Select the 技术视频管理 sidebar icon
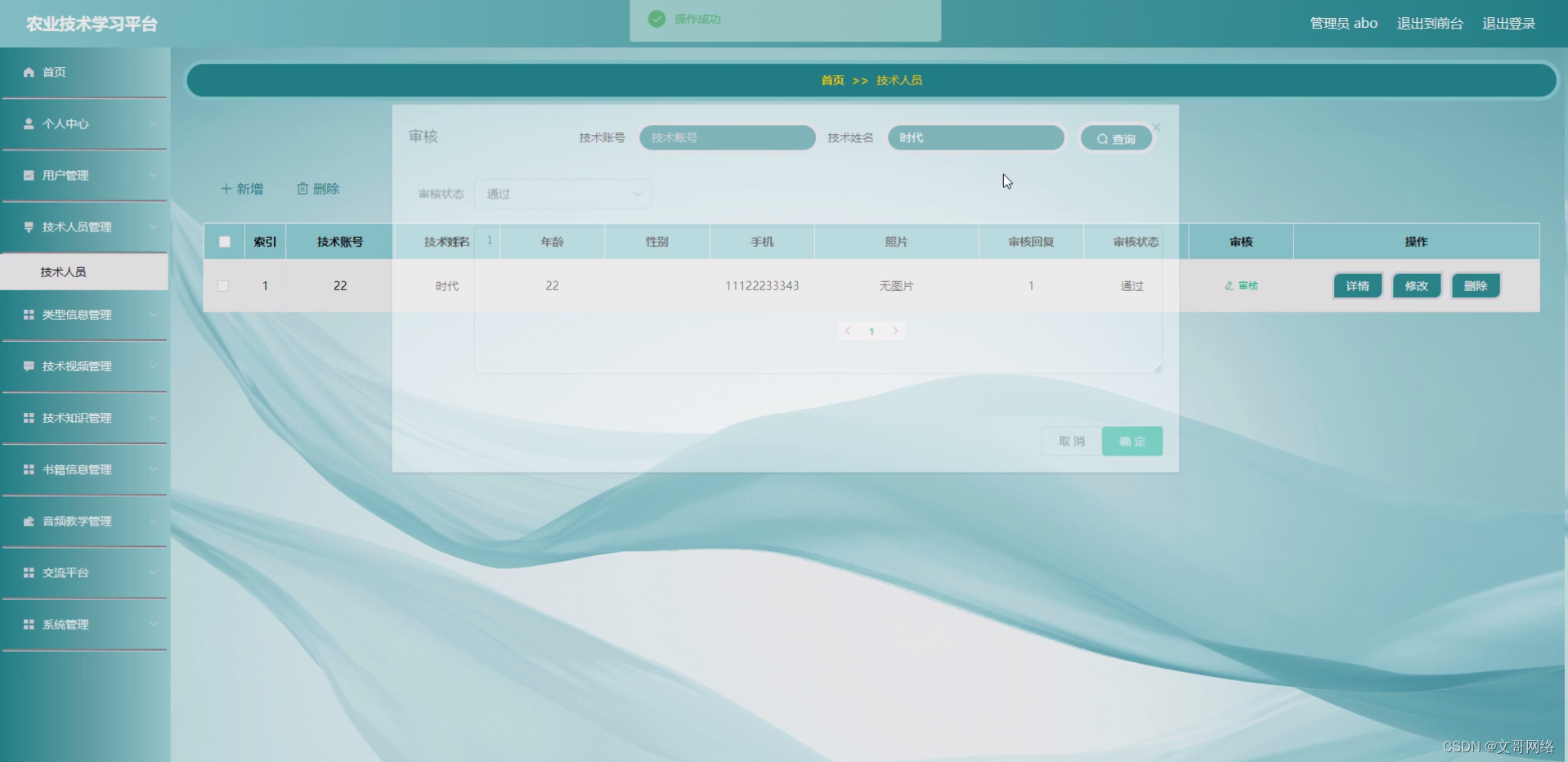Viewport: 1568px width, 762px height. click(x=27, y=366)
